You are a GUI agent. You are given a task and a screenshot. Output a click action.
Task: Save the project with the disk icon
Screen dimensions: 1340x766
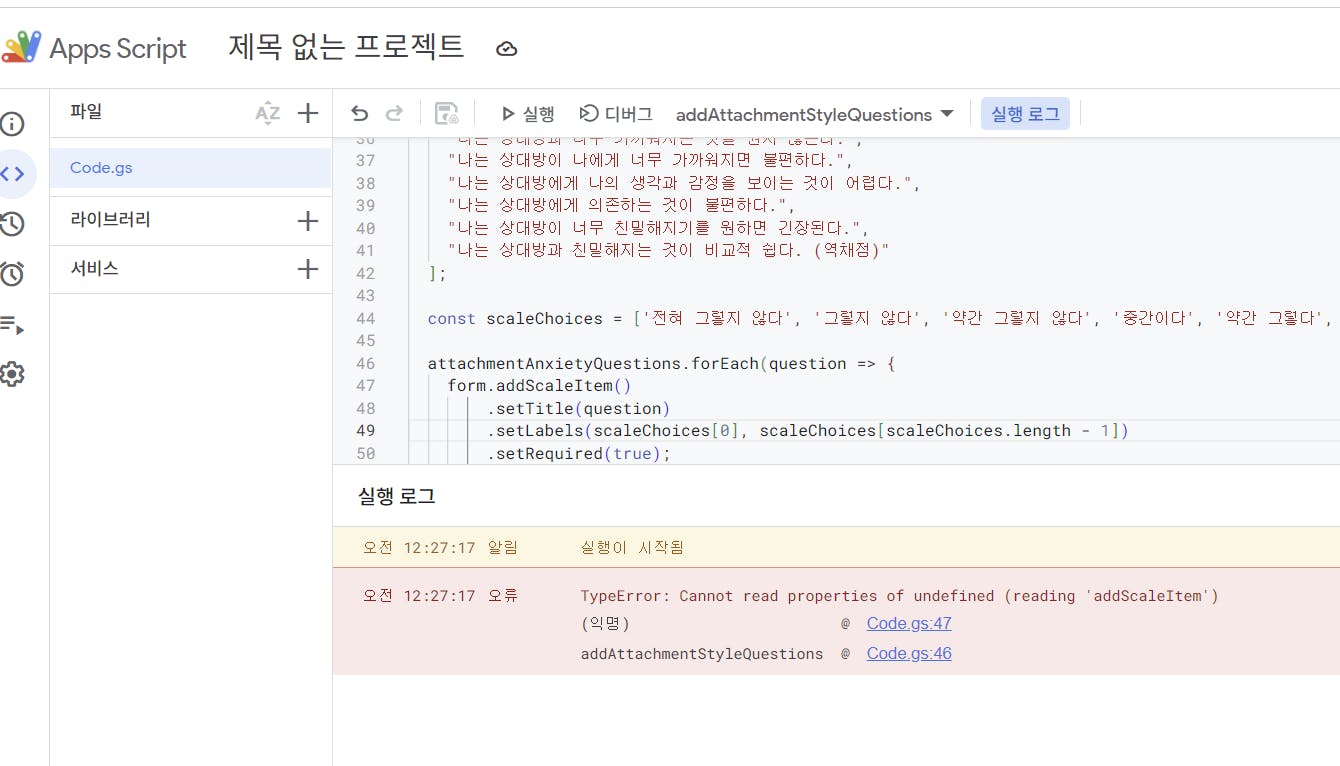(447, 114)
